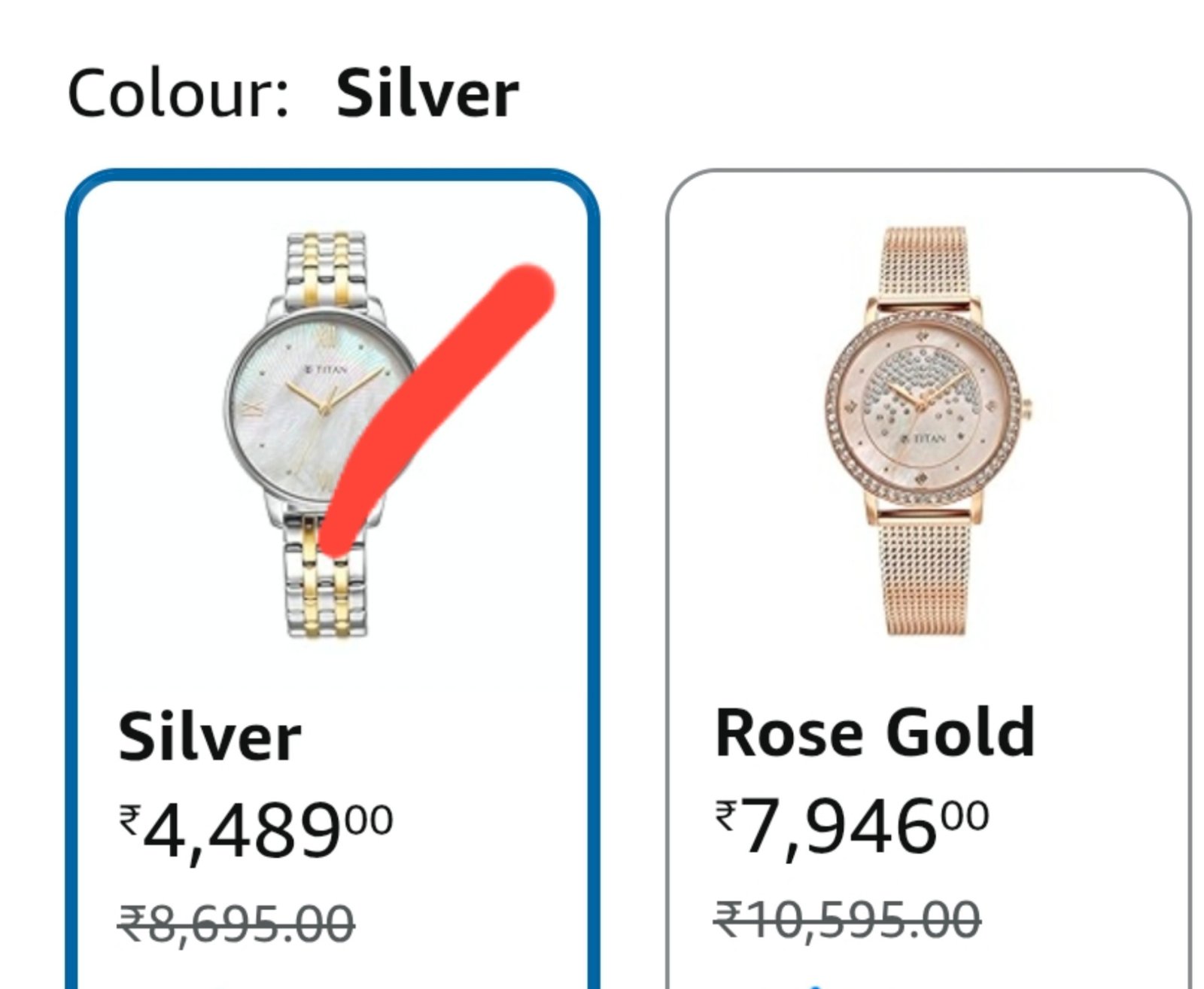Click the bold Silver label in first card
This screenshot has height=989, width=1204.
[209, 738]
